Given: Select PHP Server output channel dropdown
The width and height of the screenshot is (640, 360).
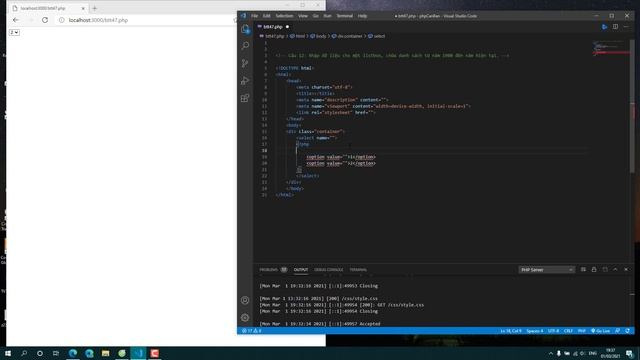Looking at the screenshot, I should tap(547, 270).
